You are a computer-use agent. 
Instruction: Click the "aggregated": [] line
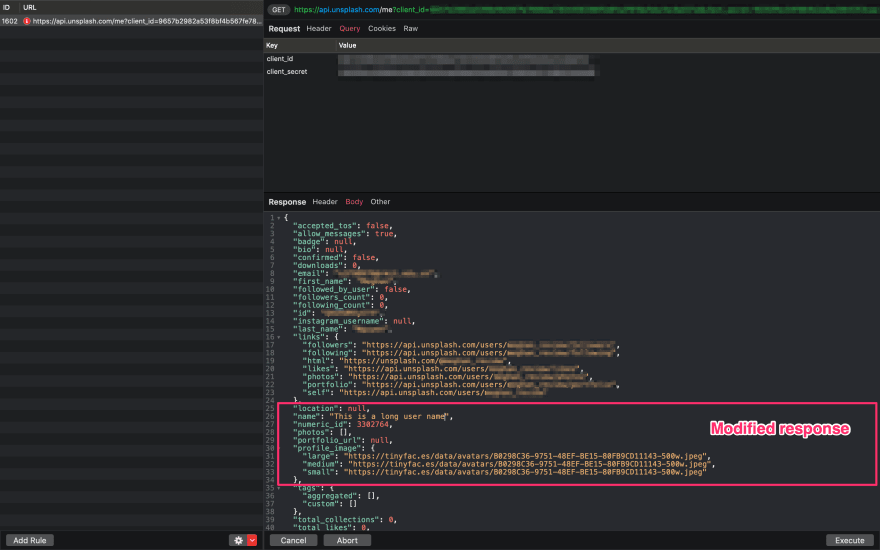341,496
